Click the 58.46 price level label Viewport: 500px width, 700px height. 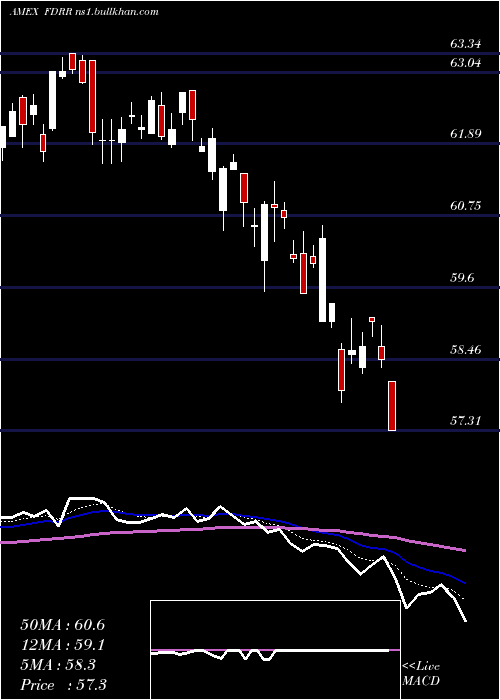(466, 350)
